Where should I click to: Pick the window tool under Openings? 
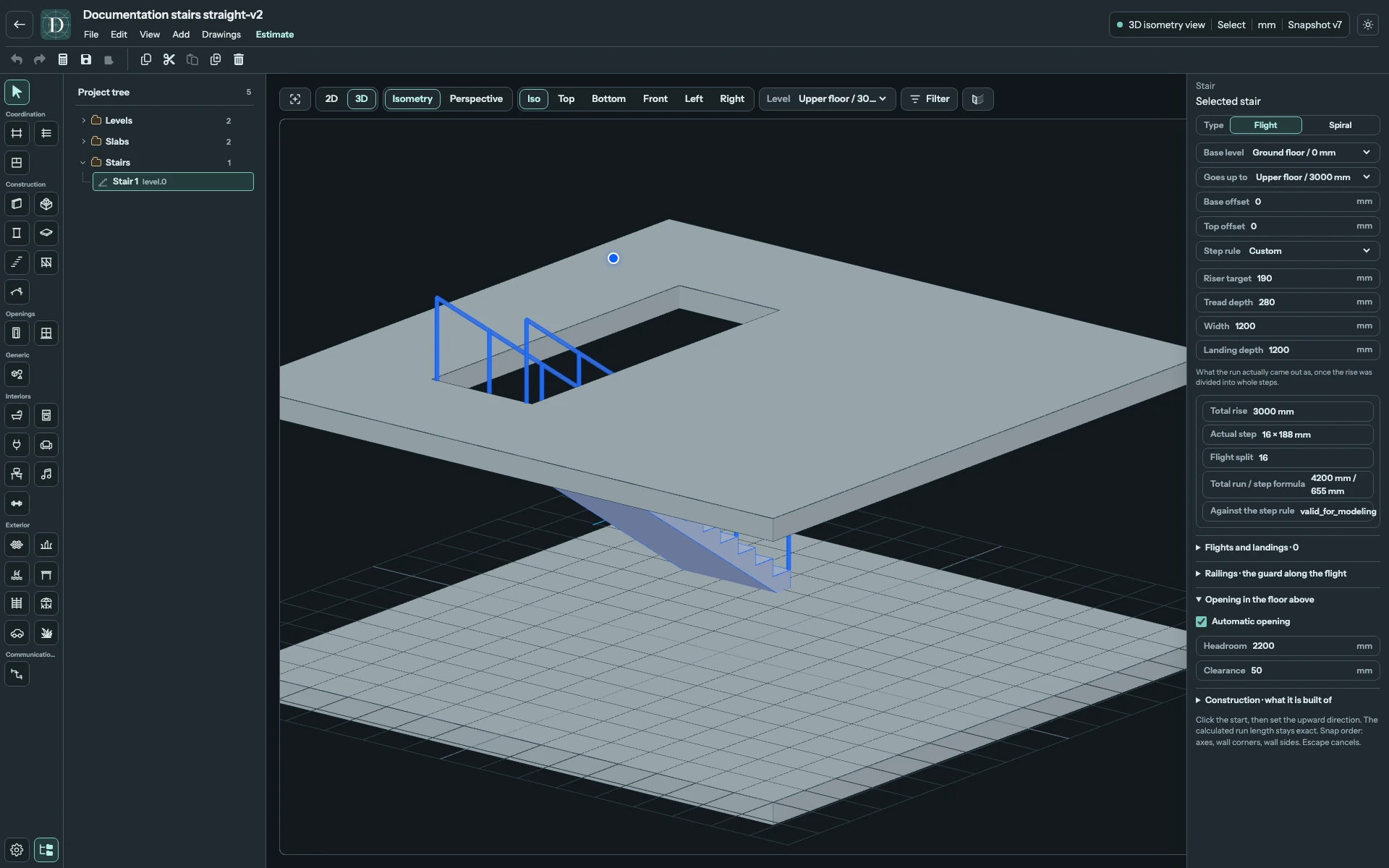[46, 333]
